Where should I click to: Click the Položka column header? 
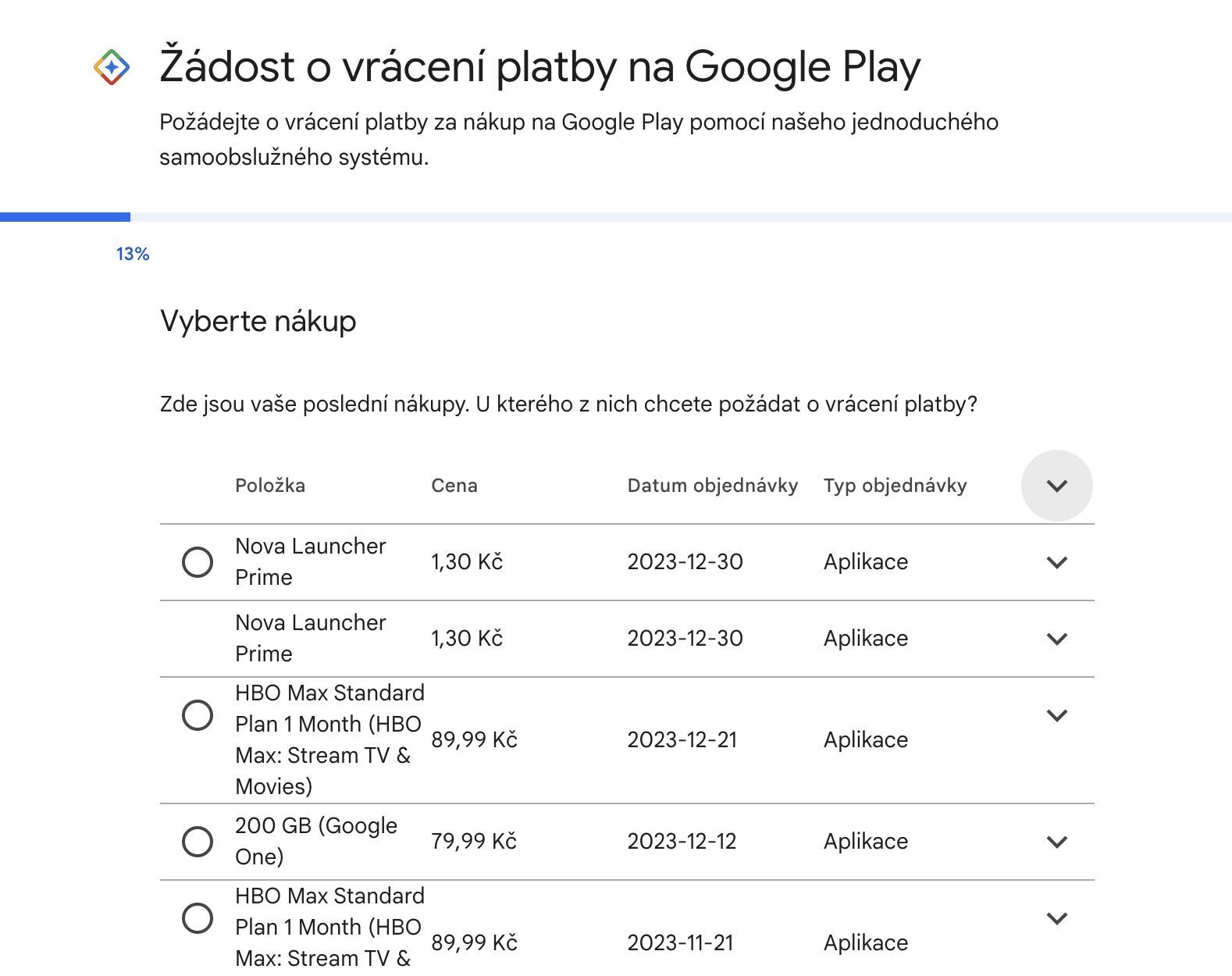pyautogui.click(x=271, y=485)
